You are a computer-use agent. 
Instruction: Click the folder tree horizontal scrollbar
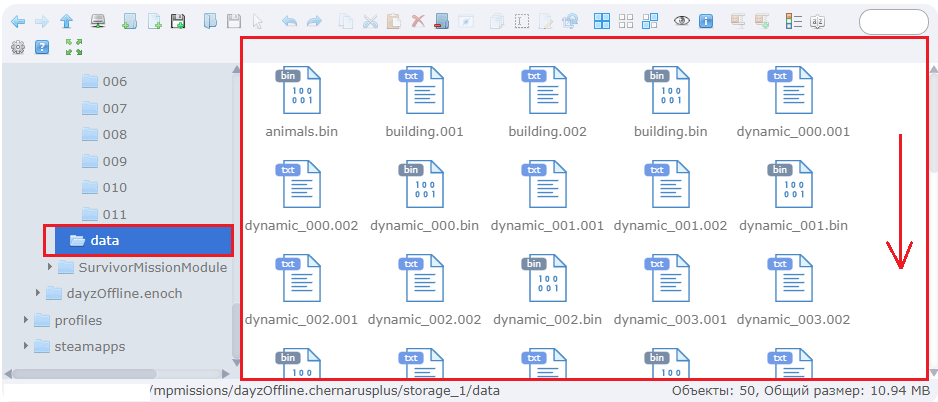point(84,373)
